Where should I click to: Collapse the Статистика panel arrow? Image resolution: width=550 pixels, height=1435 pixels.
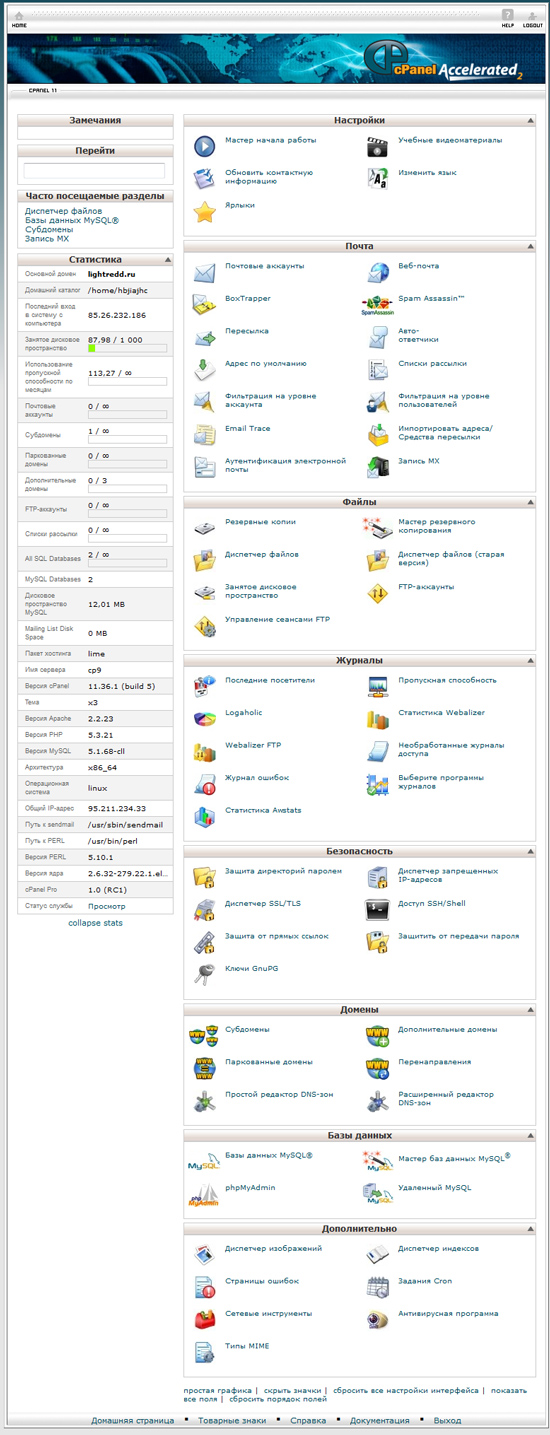tap(167, 259)
